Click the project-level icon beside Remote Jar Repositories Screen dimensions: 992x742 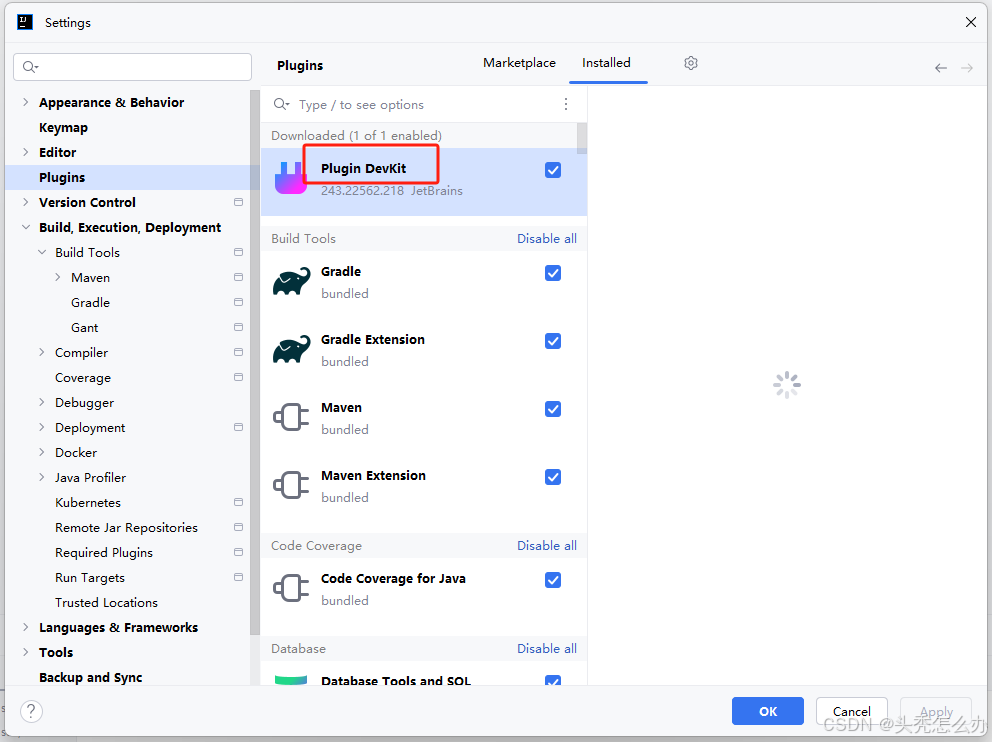click(239, 527)
